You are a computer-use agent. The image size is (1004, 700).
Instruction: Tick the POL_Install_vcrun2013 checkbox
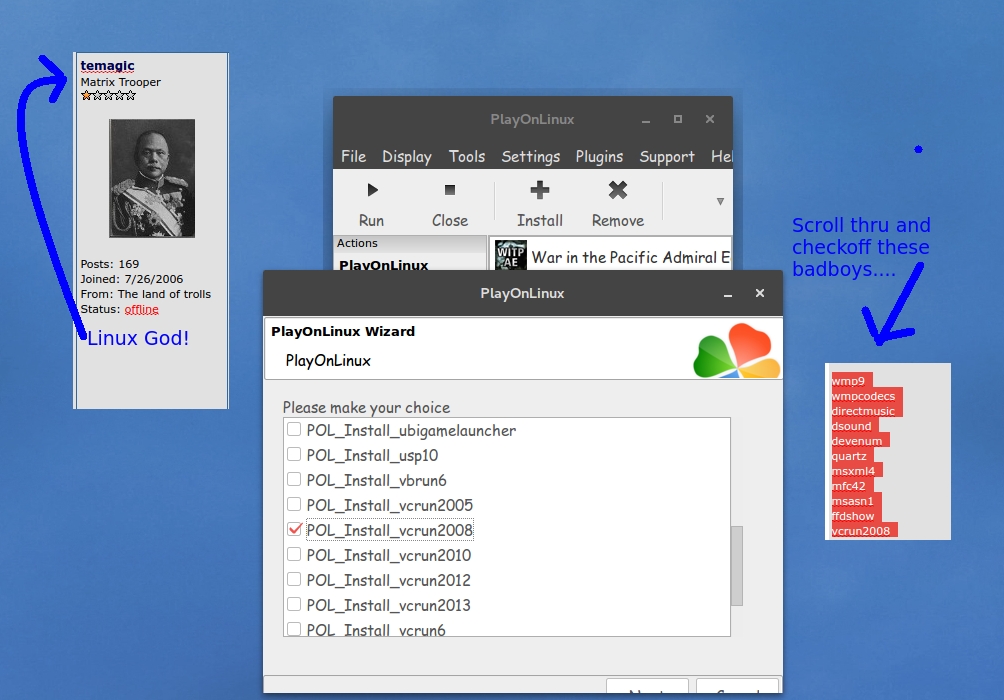click(x=294, y=604)
